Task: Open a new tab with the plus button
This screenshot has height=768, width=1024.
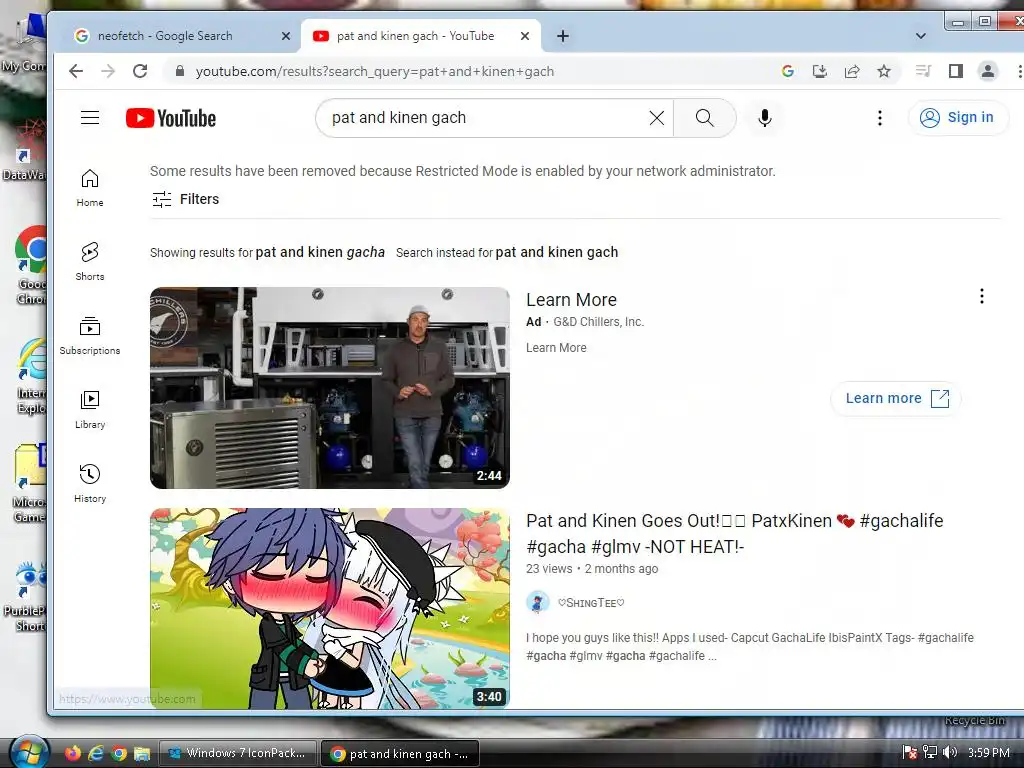Action: coord(562,36)
